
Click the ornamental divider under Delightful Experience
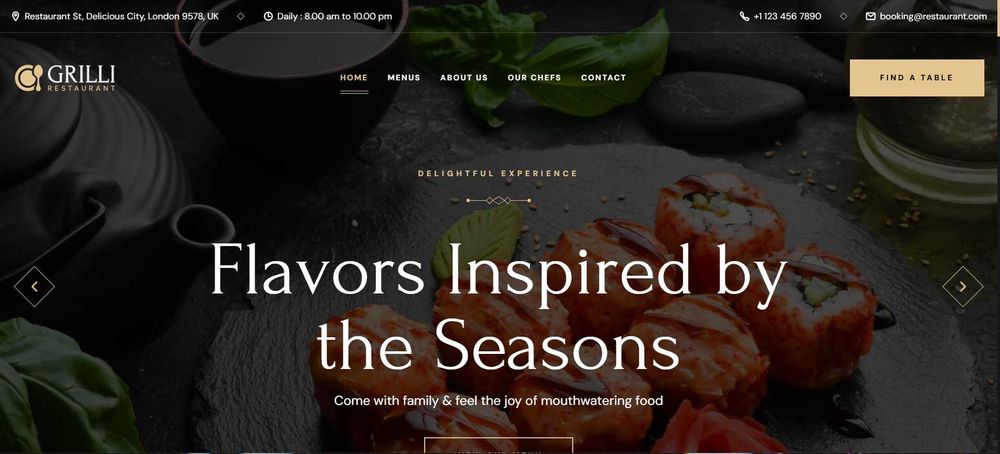click(498, 200)
